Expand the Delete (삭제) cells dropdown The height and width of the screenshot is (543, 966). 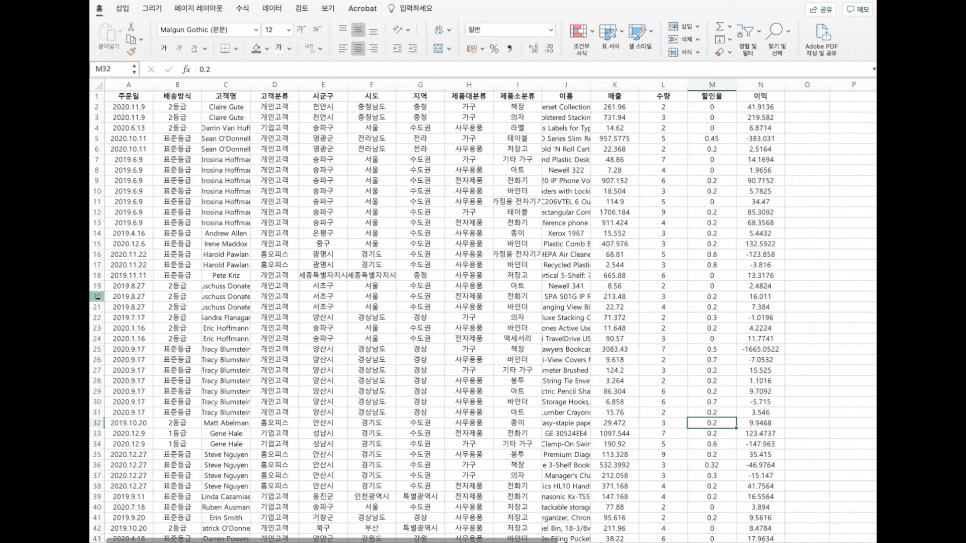[x=697, y=39]
